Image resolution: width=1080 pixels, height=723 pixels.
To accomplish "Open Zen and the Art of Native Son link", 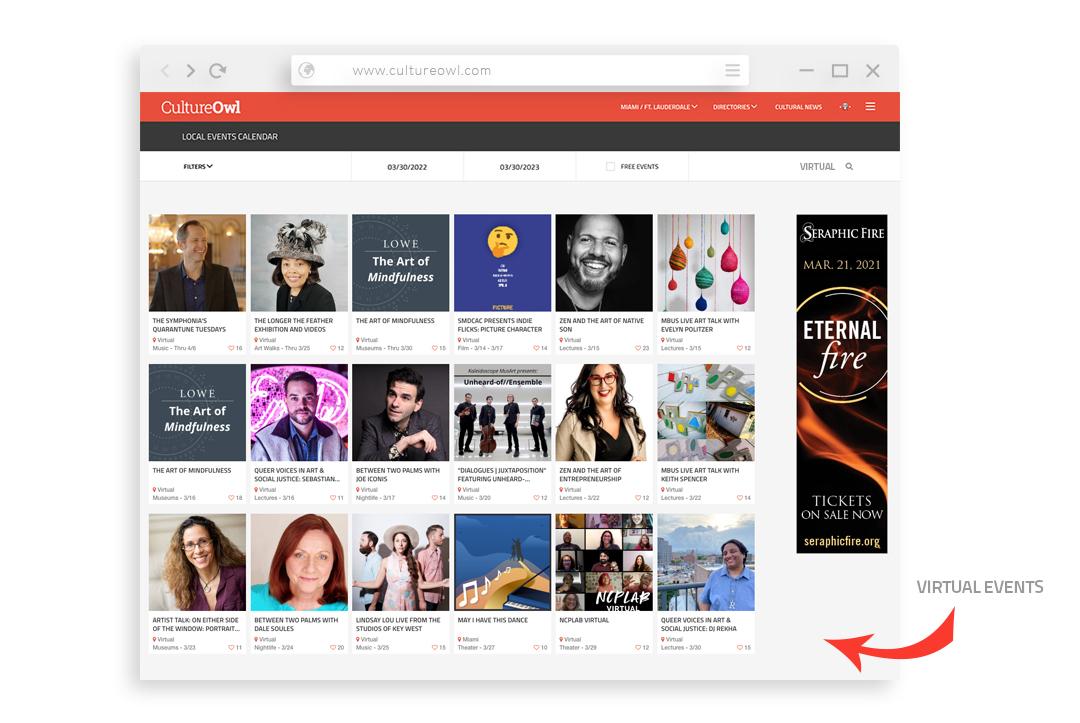I will tap(600, 325).
